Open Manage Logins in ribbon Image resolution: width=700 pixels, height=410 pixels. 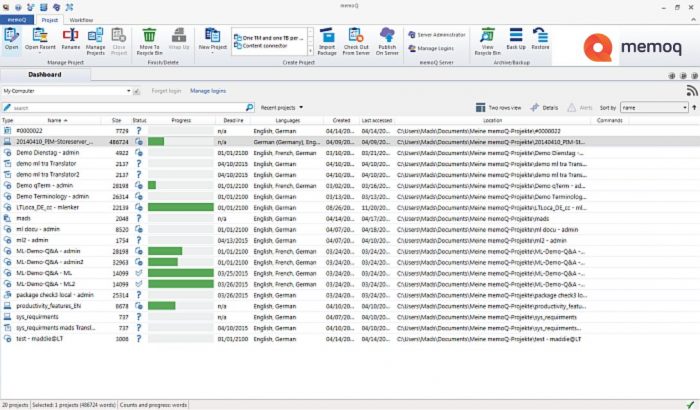431,48
